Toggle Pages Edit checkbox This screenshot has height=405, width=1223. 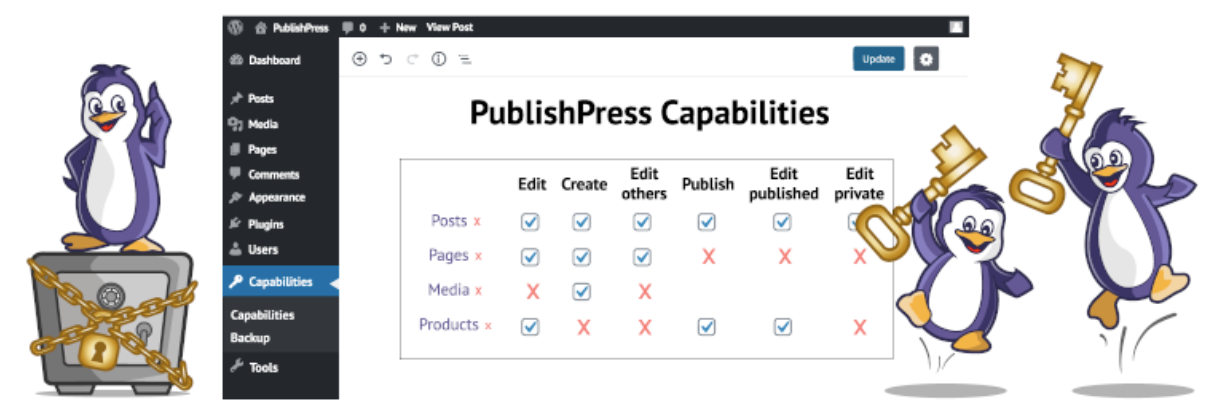click(x=531, y=257)
